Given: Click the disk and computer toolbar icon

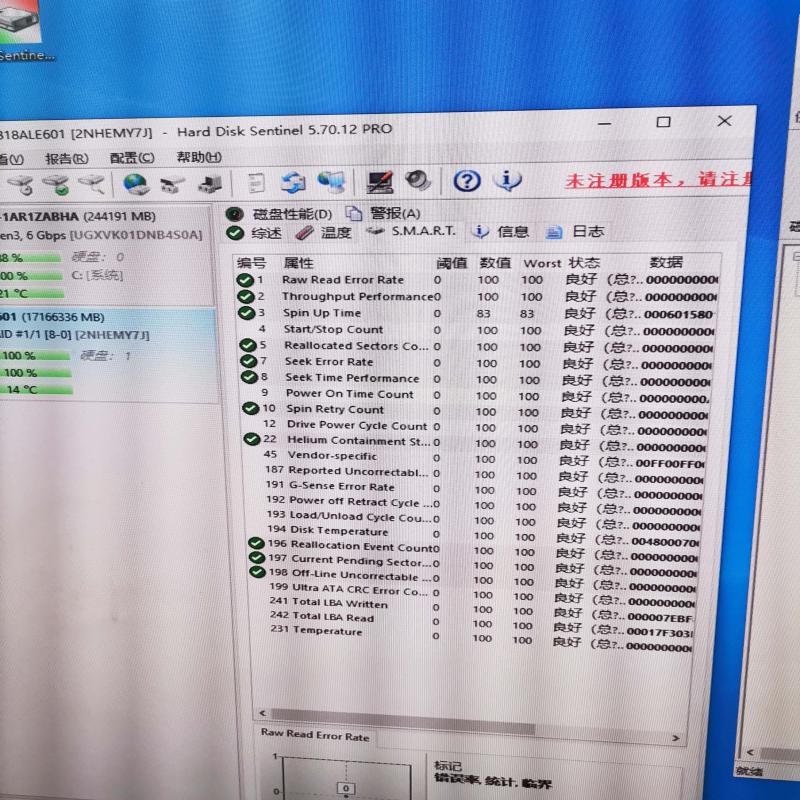Looking at the screenshot, I should click(209, 184).
